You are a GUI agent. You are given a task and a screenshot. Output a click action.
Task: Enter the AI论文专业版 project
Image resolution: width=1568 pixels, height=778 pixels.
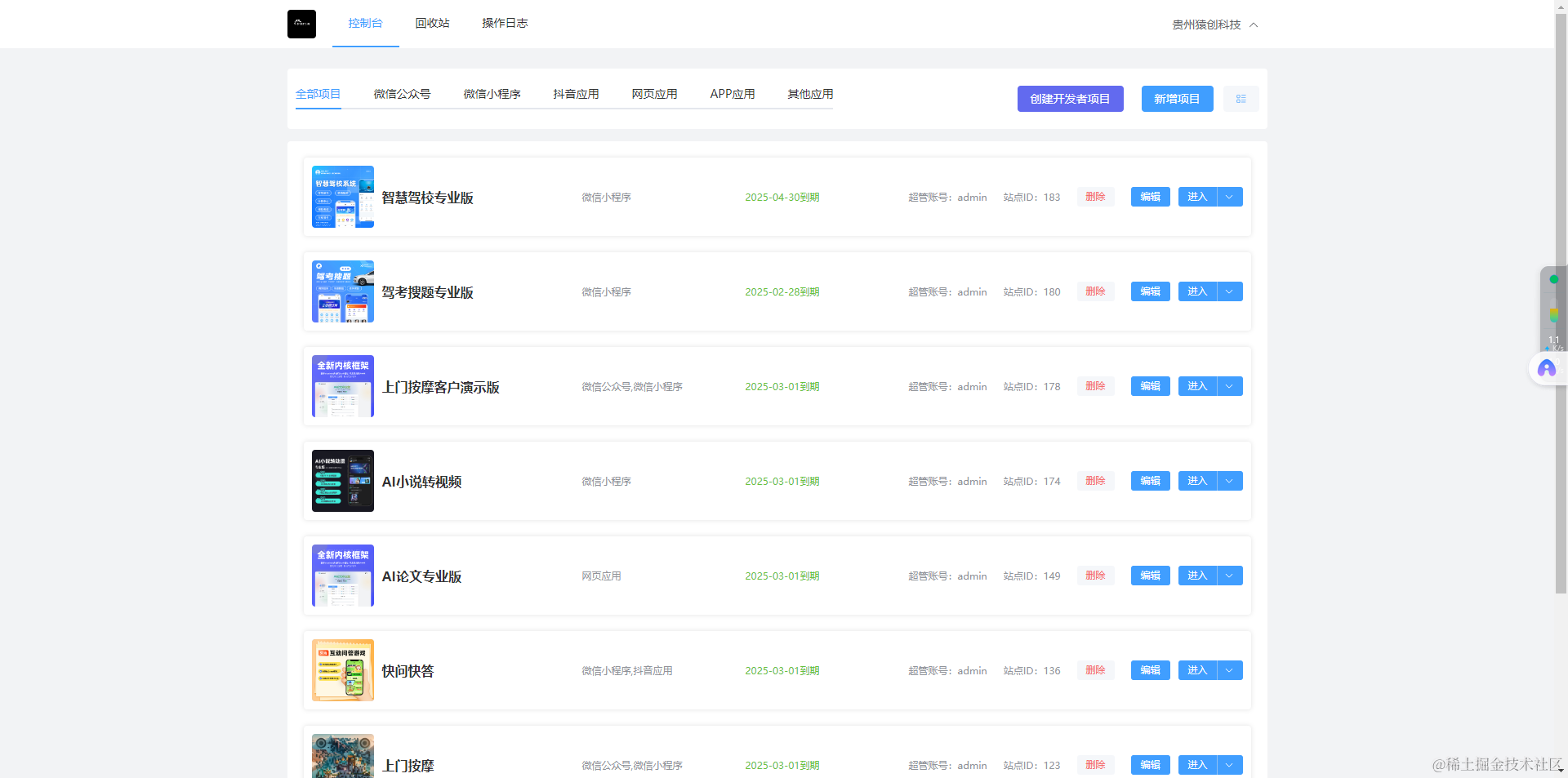click(x=1197, y=576)
